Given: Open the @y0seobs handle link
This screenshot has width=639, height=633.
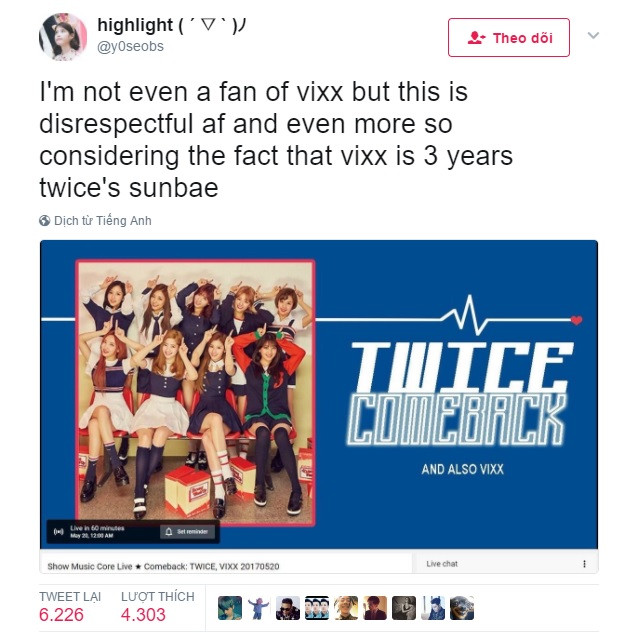Looking at the screenshot, I should pos(130,46).
